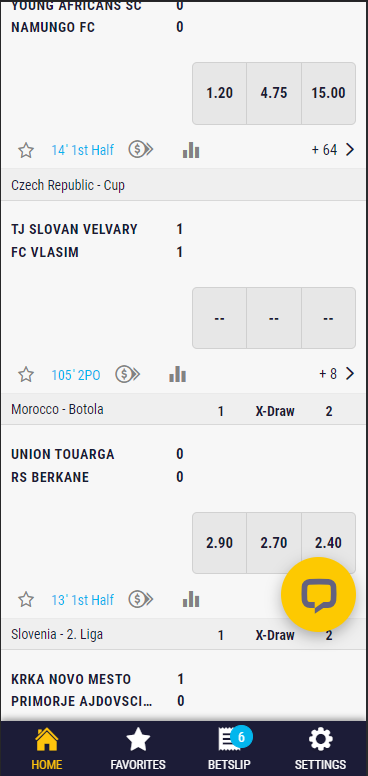
Task: View statistics chart for Slovan Velvary match
Action: coord(178,375)
